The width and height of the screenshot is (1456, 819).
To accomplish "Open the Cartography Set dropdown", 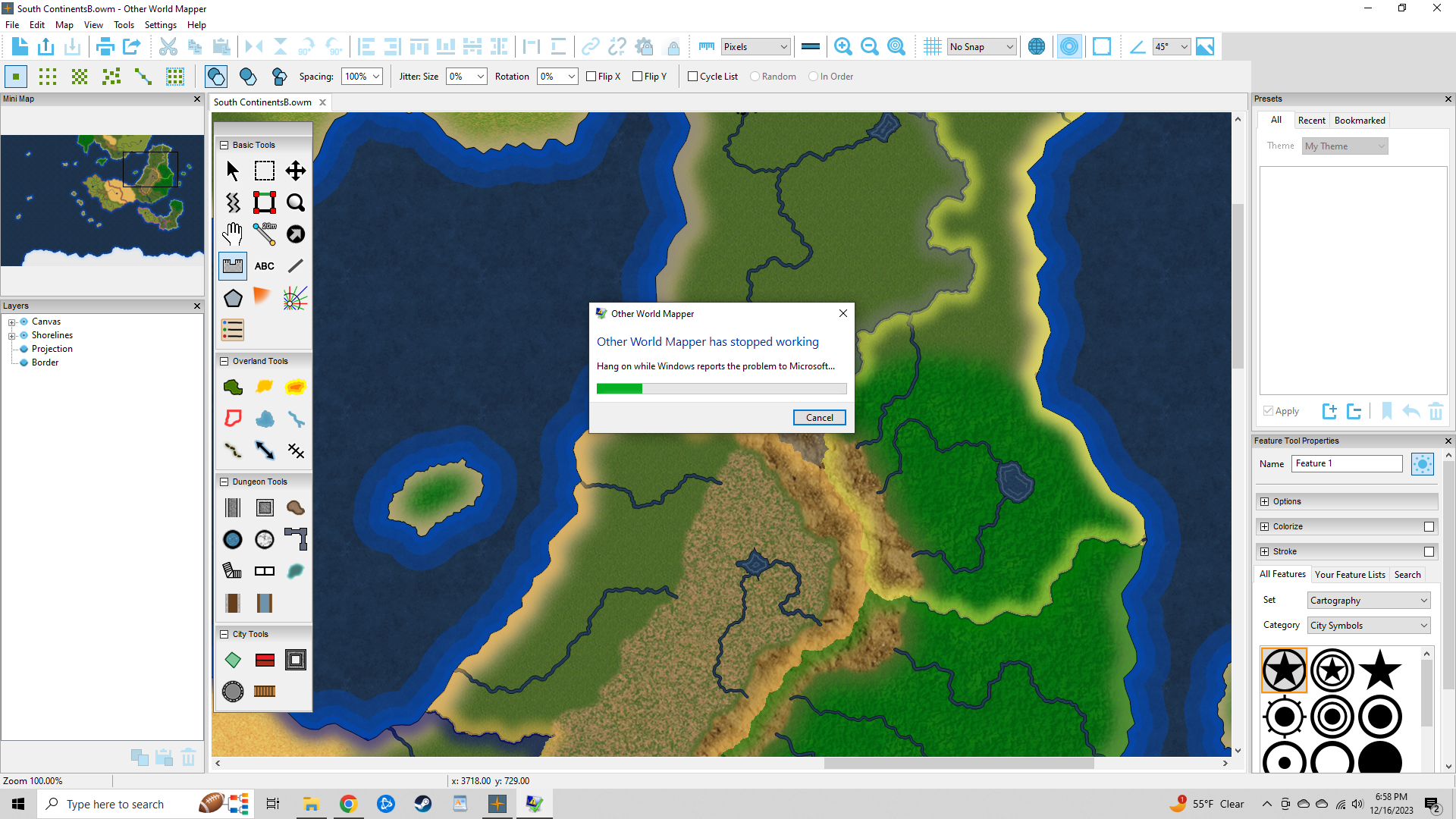I will tap(1370, 601).
